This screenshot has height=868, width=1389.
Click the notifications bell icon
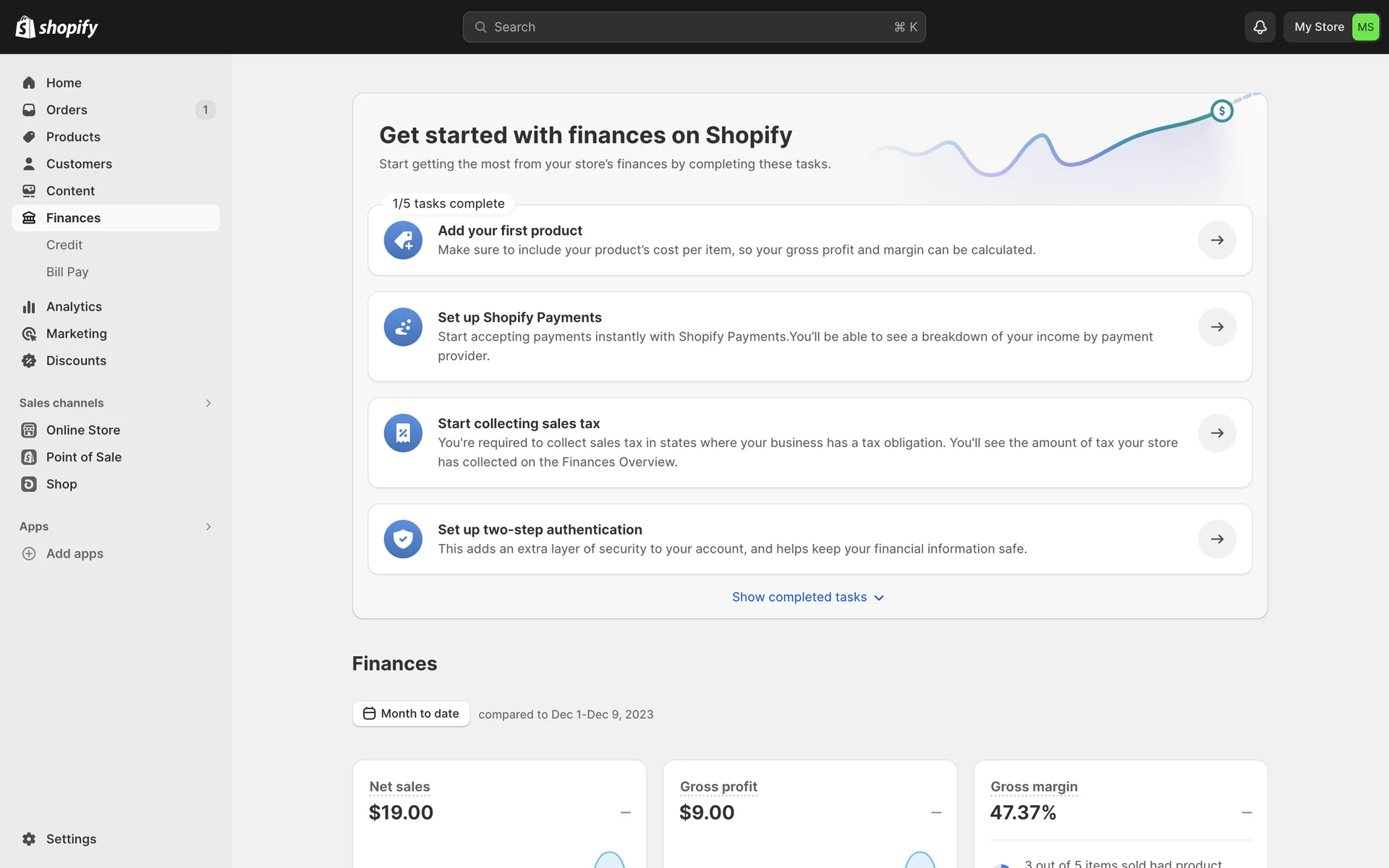tap(1260, 27)
